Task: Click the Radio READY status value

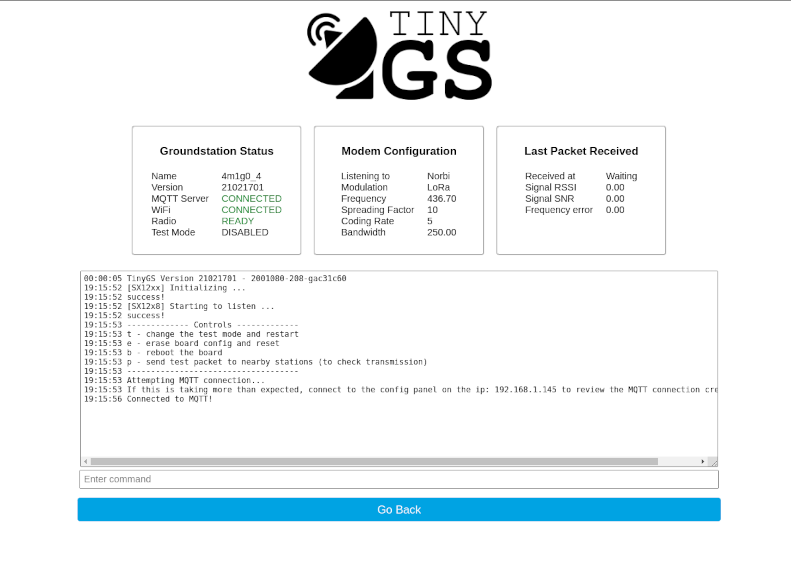Action: (x=238, y=221)
